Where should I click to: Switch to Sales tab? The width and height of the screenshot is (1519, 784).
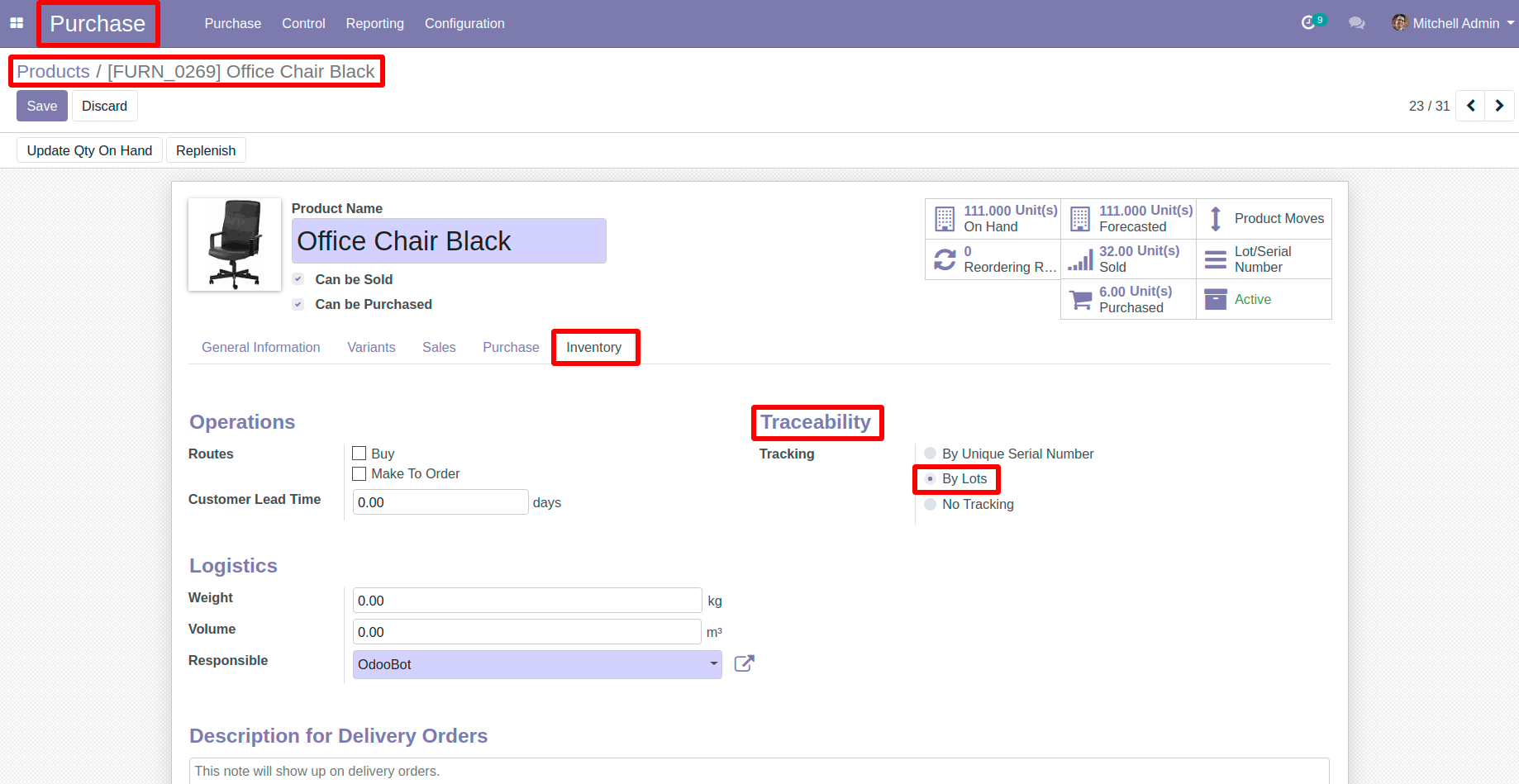[439, 348]
